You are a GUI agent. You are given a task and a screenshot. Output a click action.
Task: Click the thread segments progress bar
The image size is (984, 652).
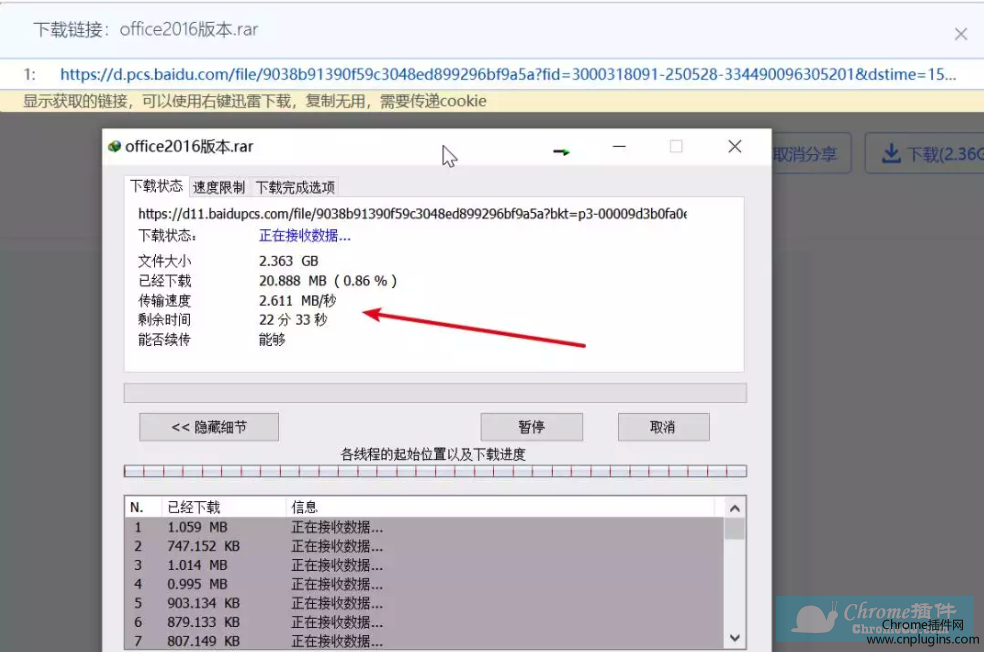click(435, 471)
